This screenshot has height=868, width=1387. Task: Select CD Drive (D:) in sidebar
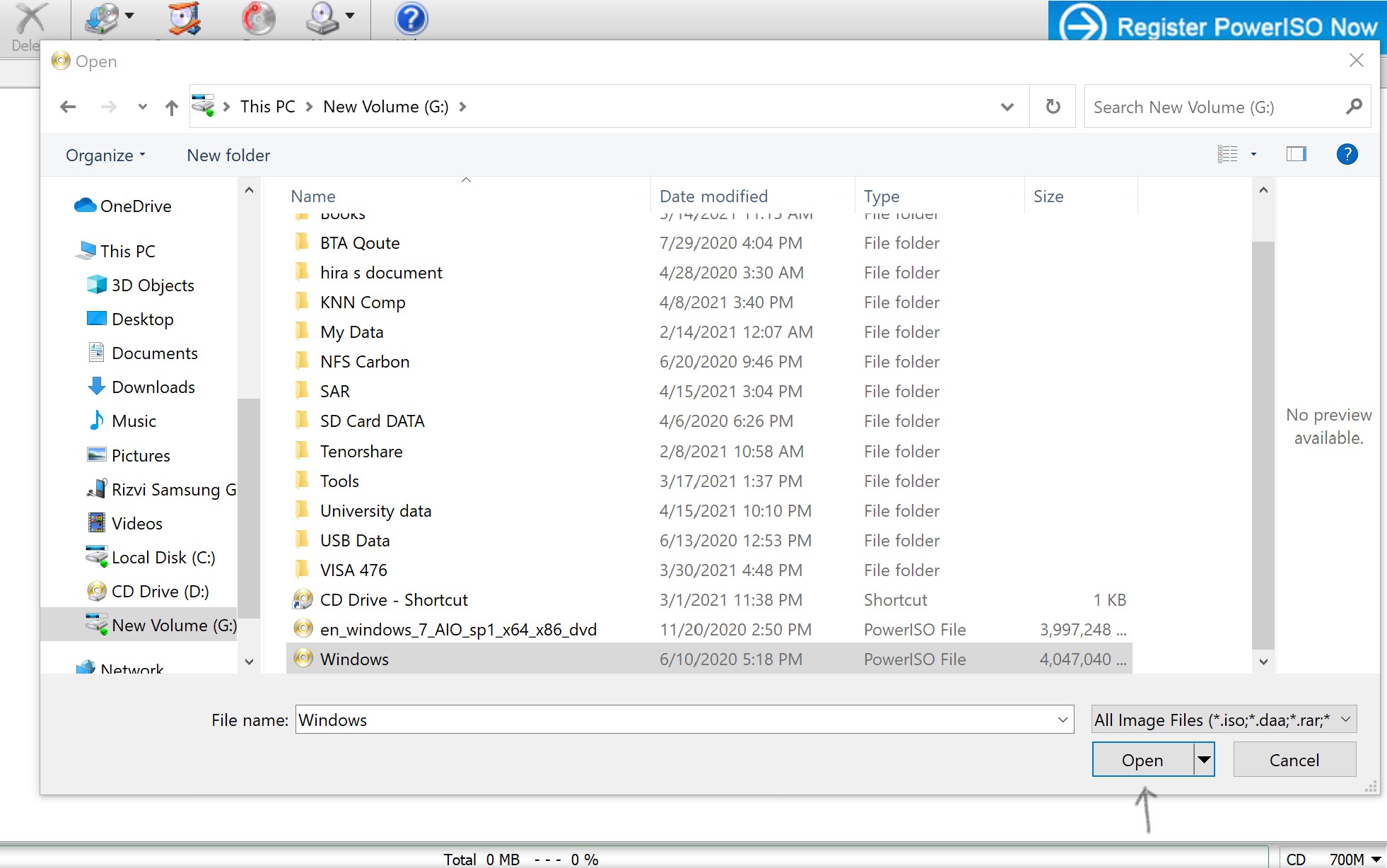tap(148, 592)
